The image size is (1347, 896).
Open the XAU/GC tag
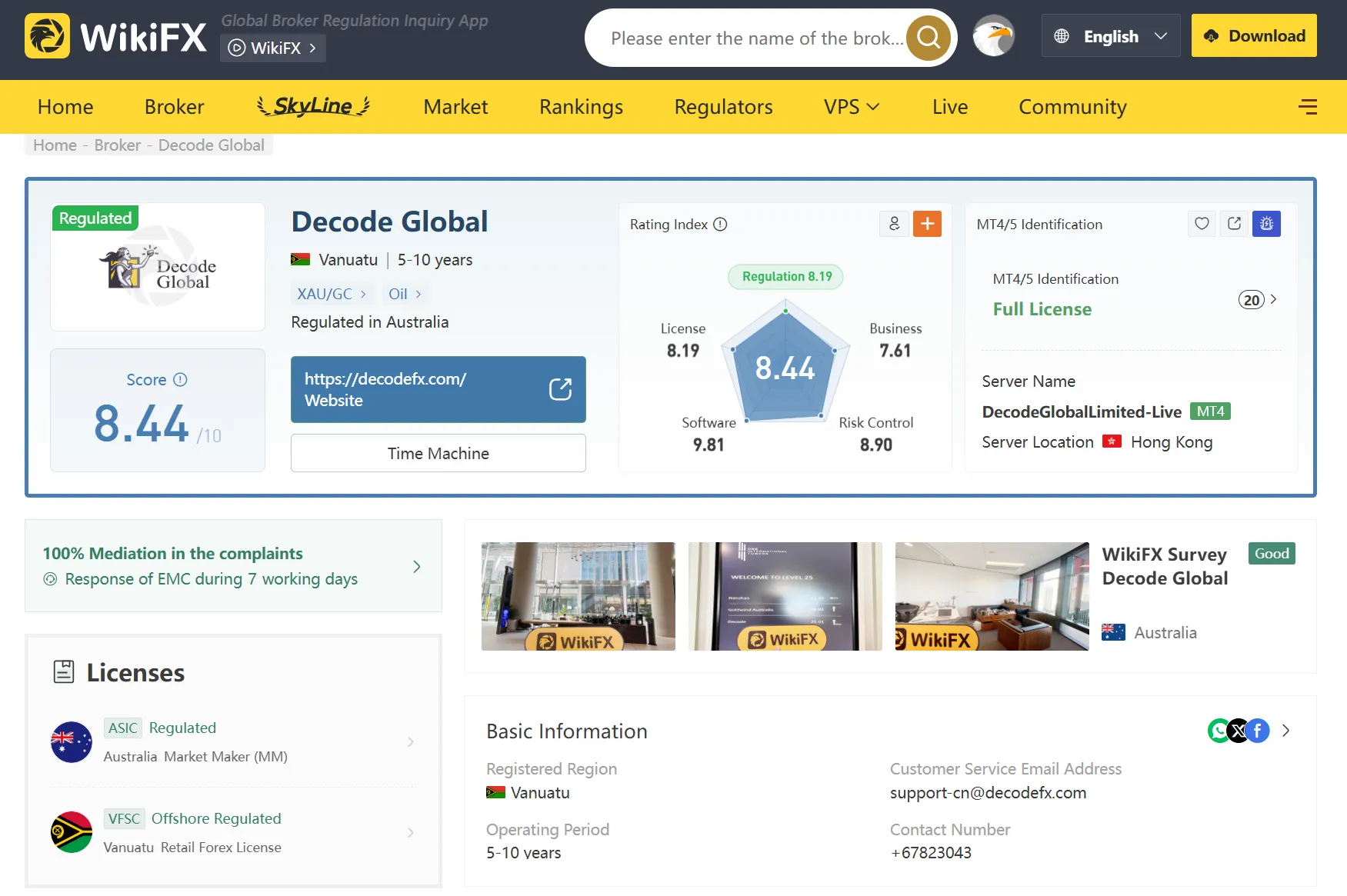(x=332, y=294)
